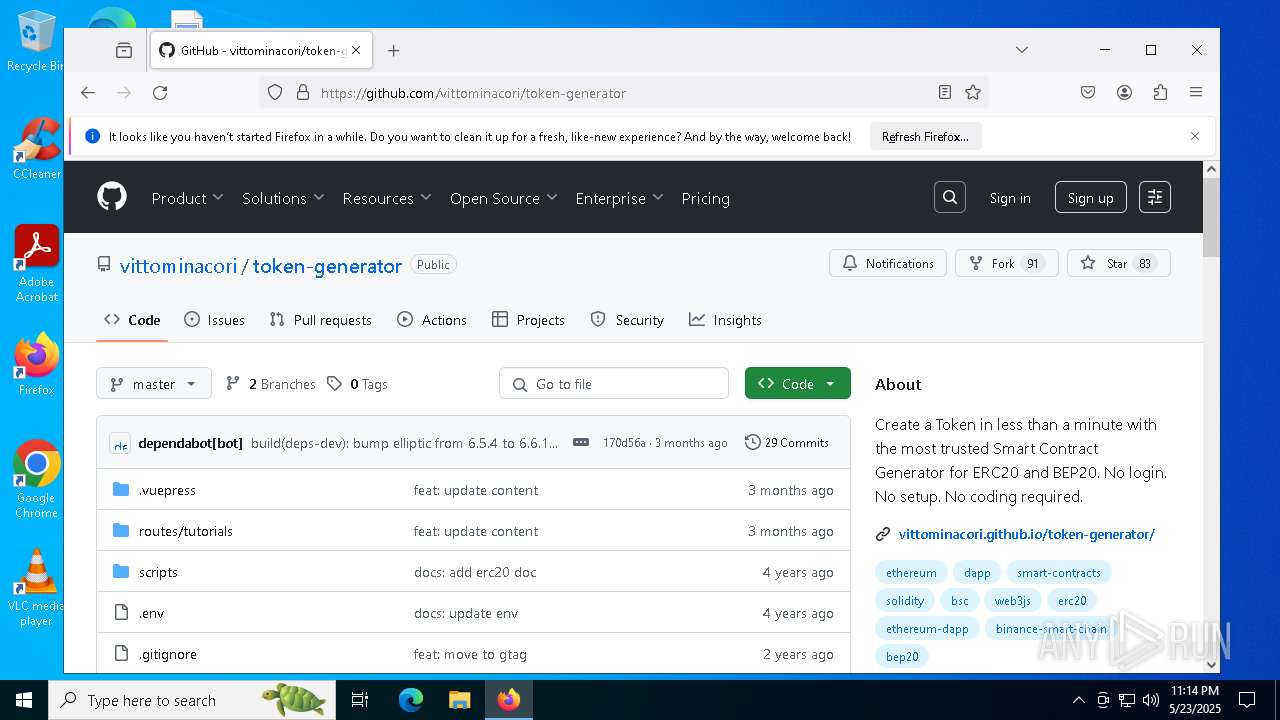Click the Notifications button
This screenshot has width=1280, height=720.
pos(888,263)
